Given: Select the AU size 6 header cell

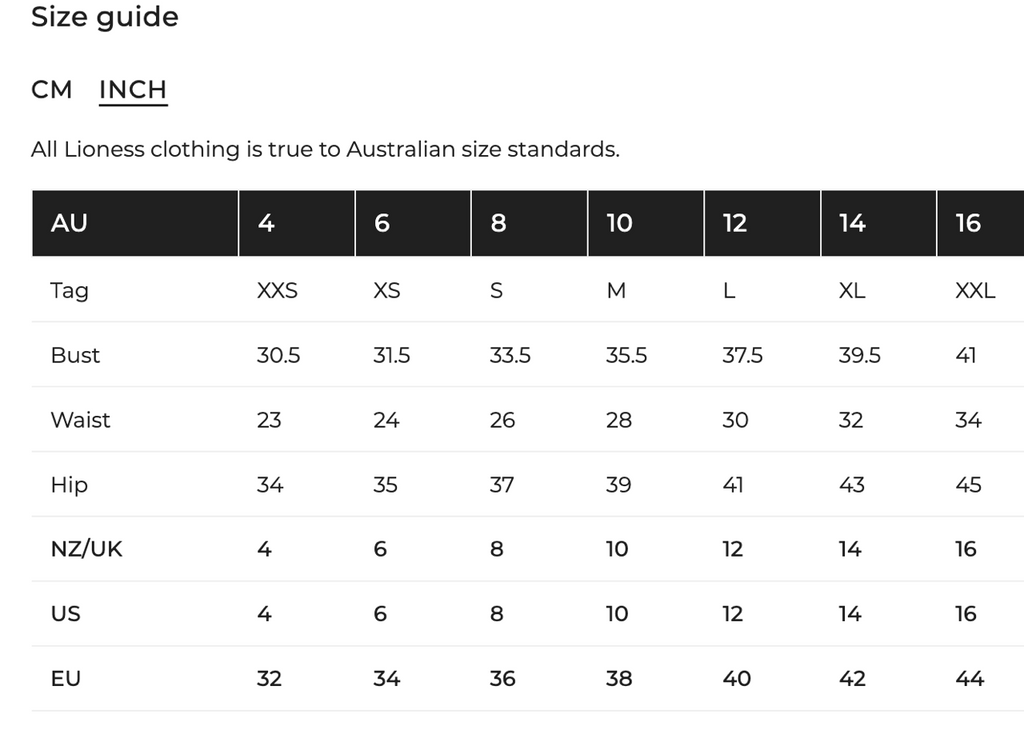Looking at the screenshot, I should click(413, 223).
